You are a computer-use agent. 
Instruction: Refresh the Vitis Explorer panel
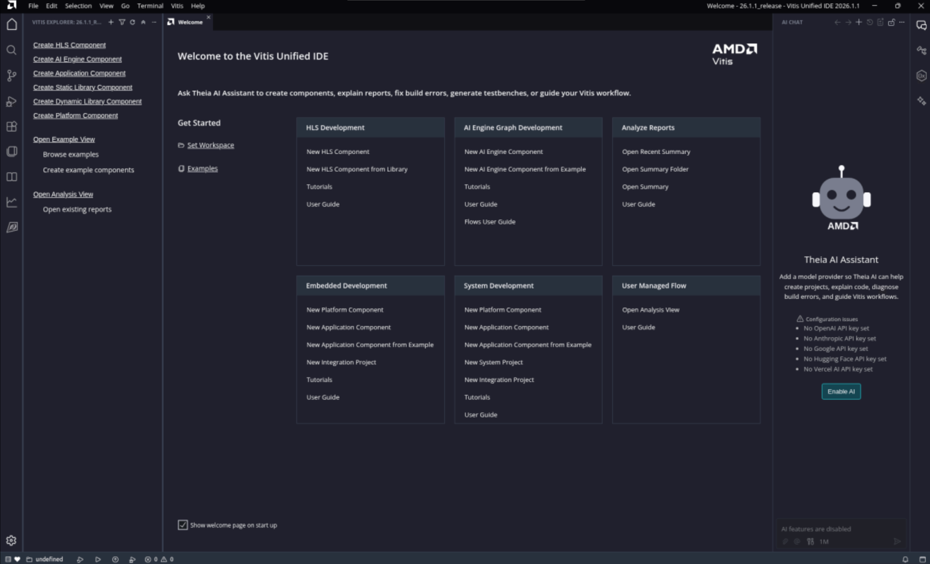coord(132,22)
